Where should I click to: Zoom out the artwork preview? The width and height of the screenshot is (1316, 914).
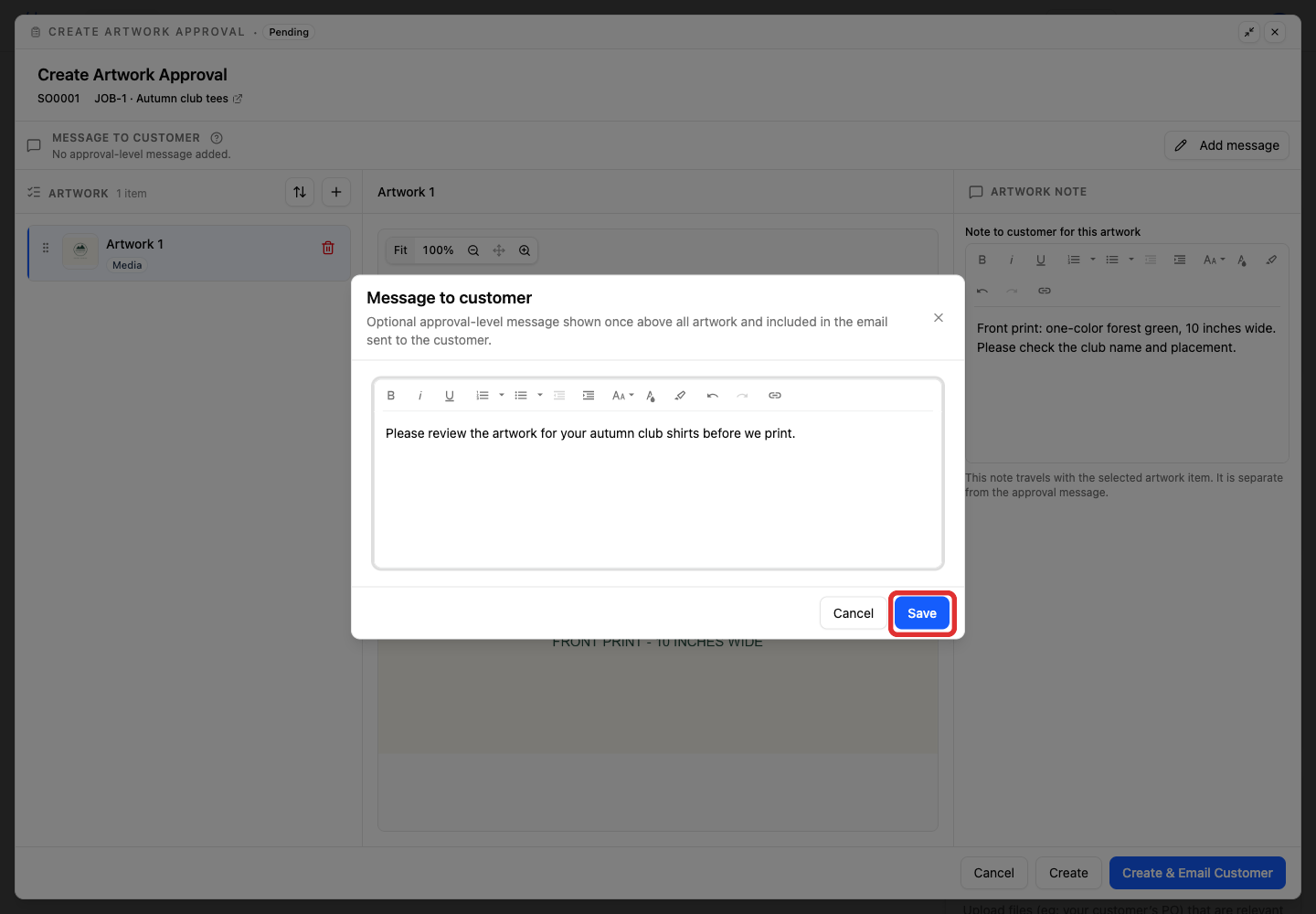473,250
